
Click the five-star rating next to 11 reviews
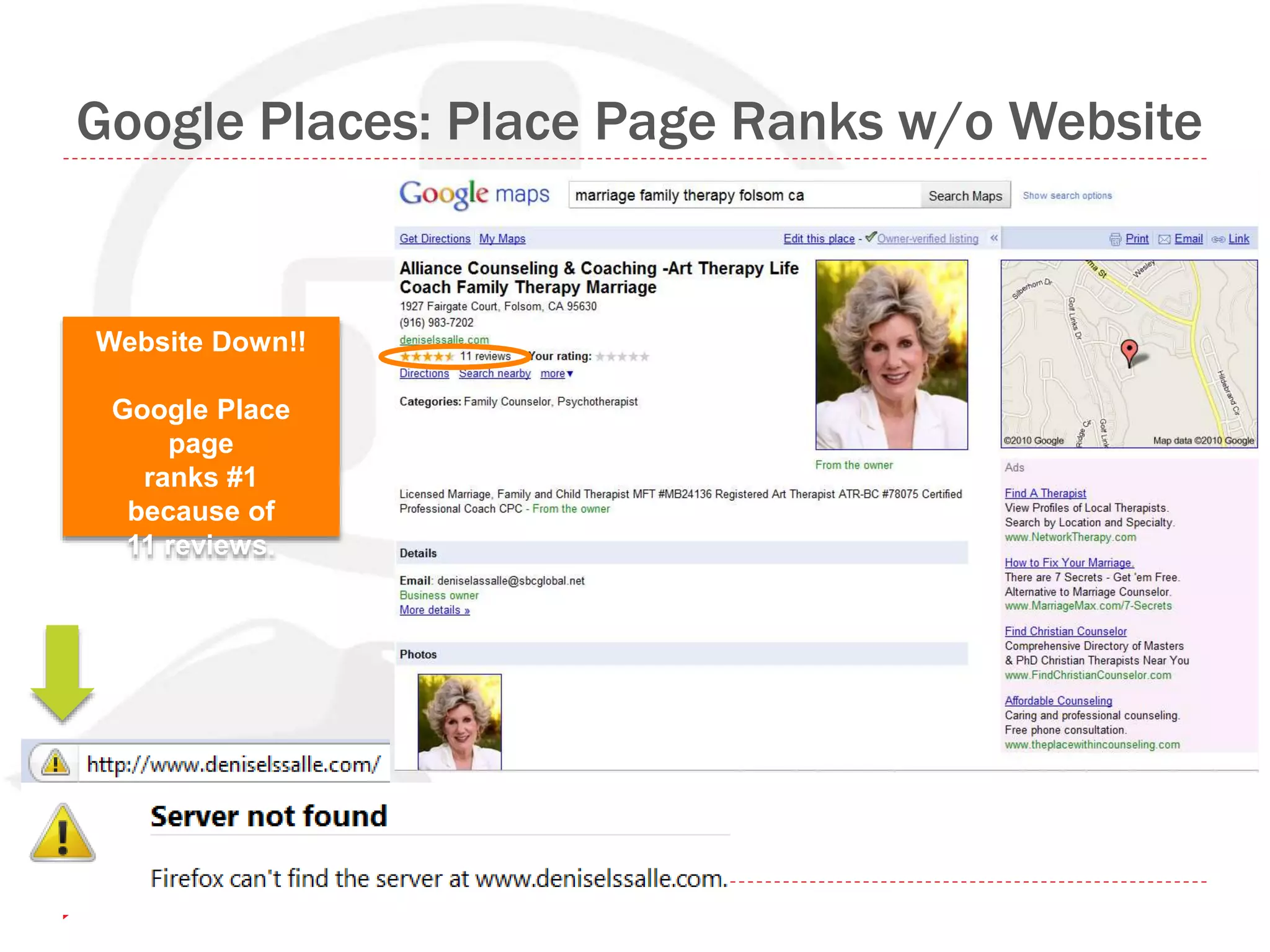pyautogui.click(x=427, y=356)
